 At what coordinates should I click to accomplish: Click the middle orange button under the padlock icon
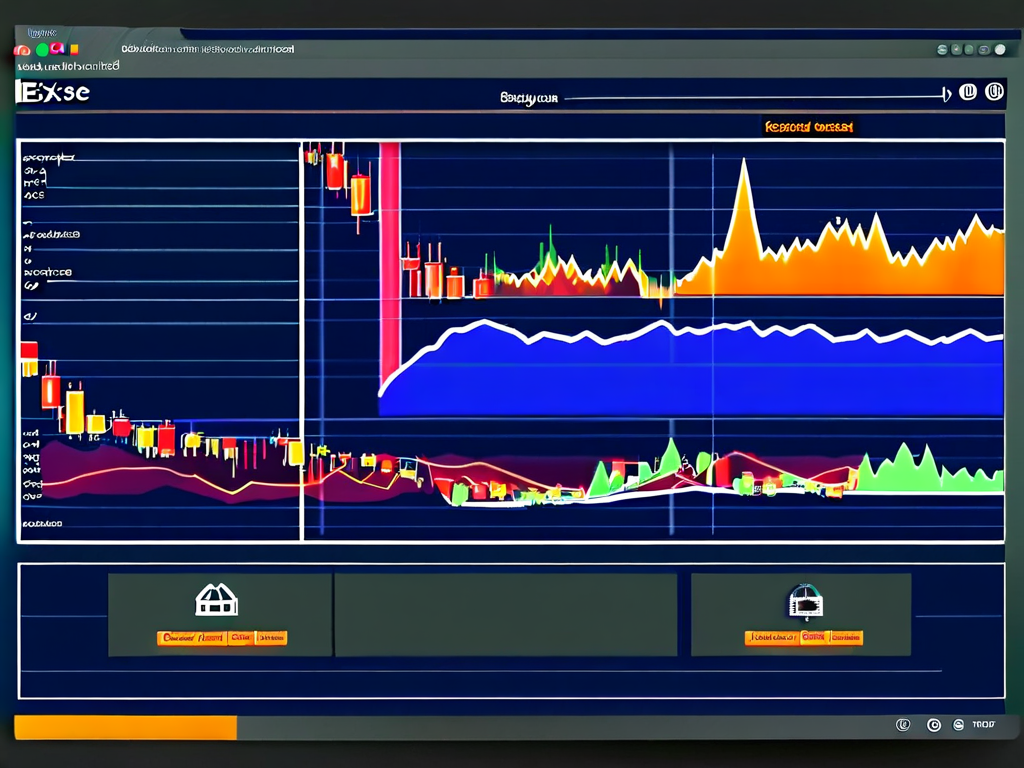pyautogui.click(x=812, y=637)
